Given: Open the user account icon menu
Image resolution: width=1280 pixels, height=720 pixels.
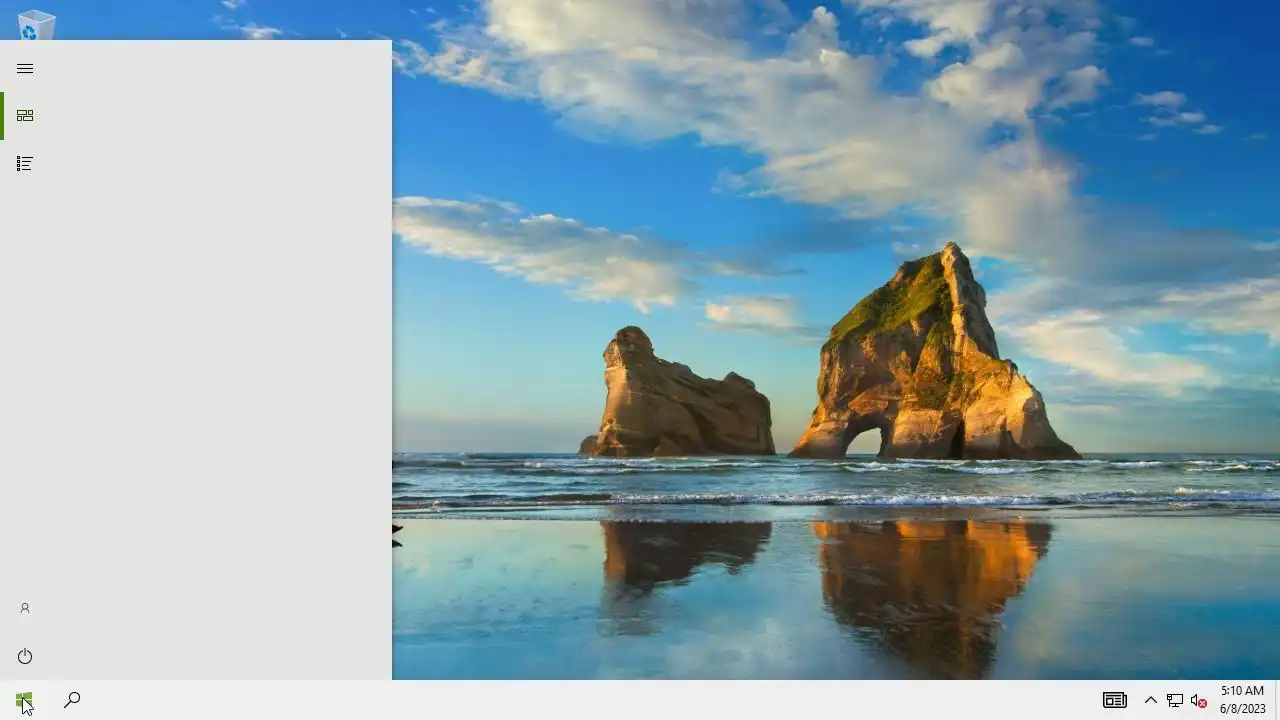Looking at the screenshot, I should click(25, 608).
